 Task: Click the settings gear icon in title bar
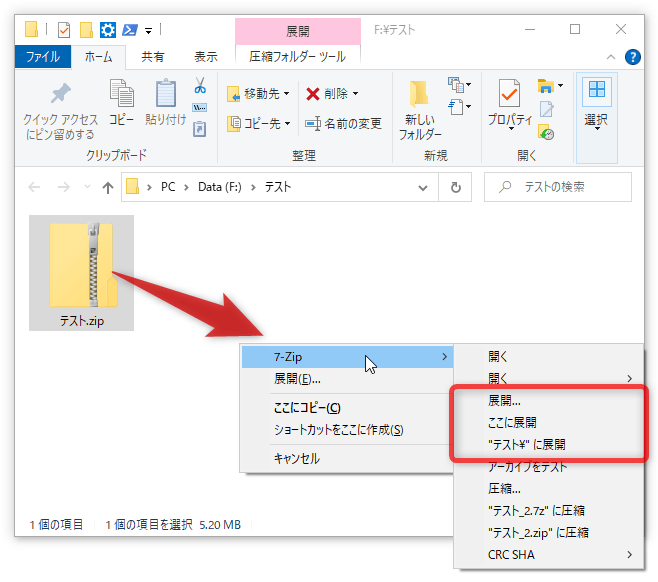[108, 30]
